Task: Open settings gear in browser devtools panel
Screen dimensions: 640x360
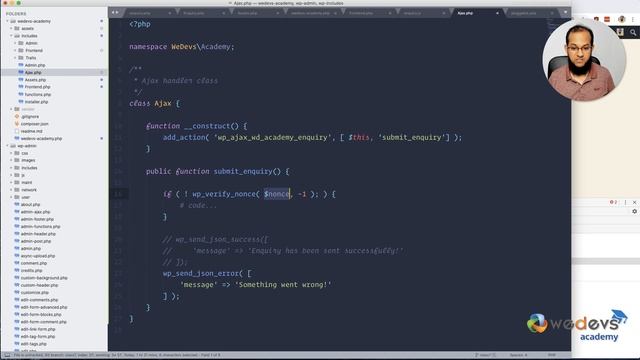Action: pyautogui.click(x=634, y=211)
